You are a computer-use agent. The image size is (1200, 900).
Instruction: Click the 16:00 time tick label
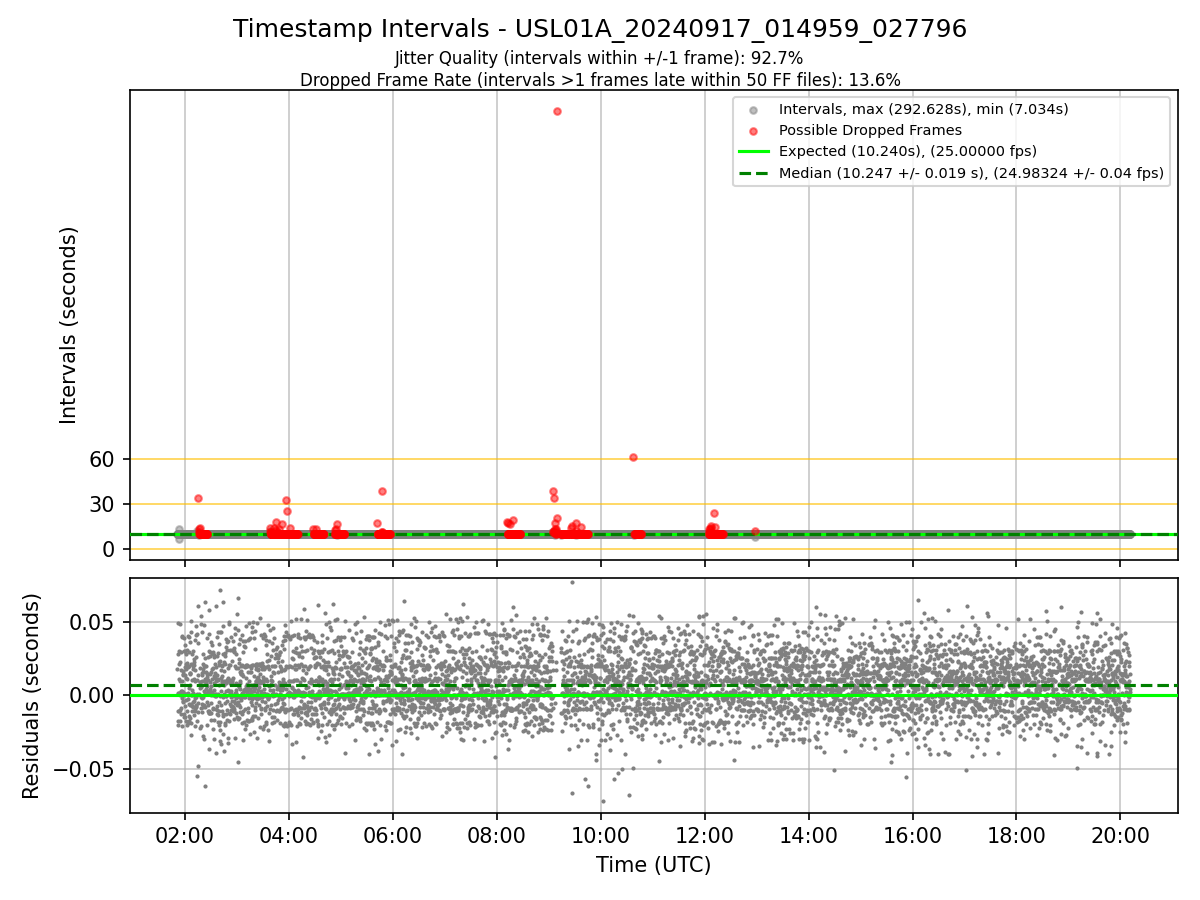[913, 834]
